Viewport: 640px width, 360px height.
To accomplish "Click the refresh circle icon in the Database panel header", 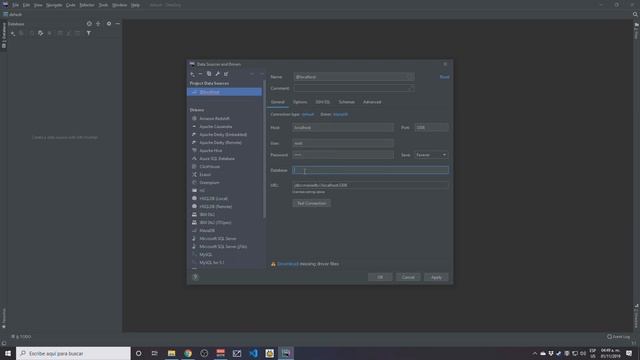I will pos(89,24).
